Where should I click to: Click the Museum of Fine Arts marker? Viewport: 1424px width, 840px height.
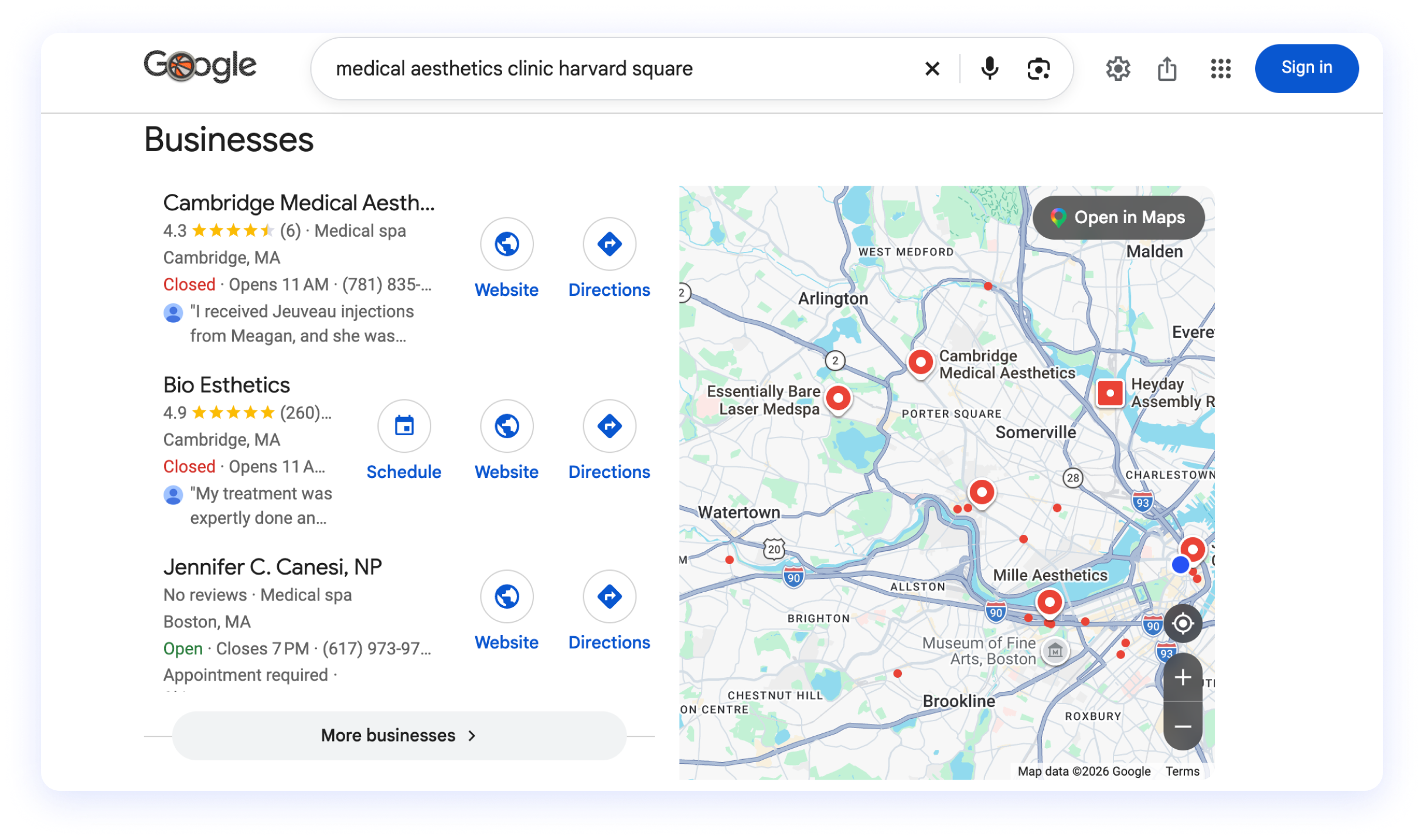pyautogui.click(x=1055, y=651)
